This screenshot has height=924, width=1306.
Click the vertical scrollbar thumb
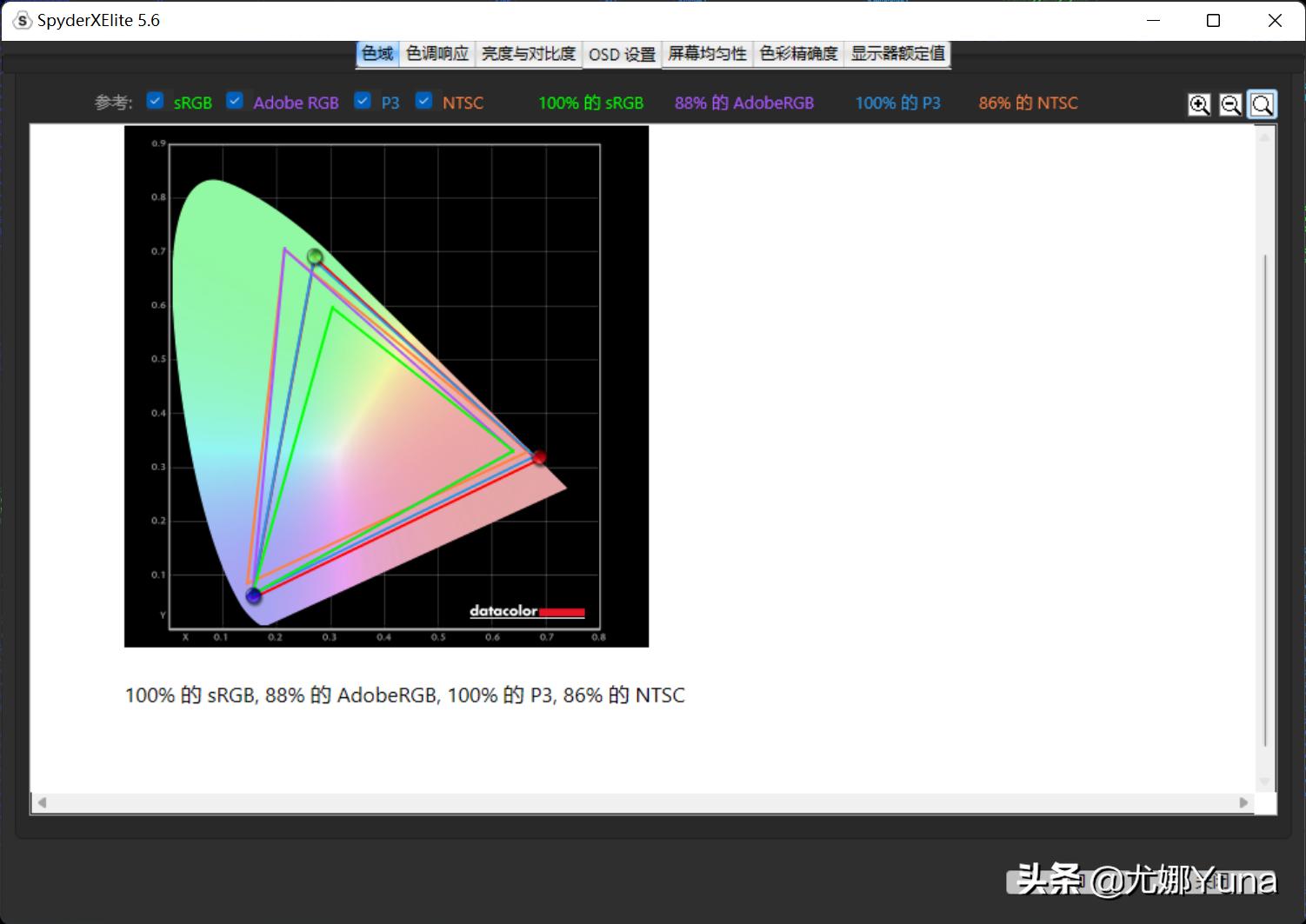[x=1265, y=500]
